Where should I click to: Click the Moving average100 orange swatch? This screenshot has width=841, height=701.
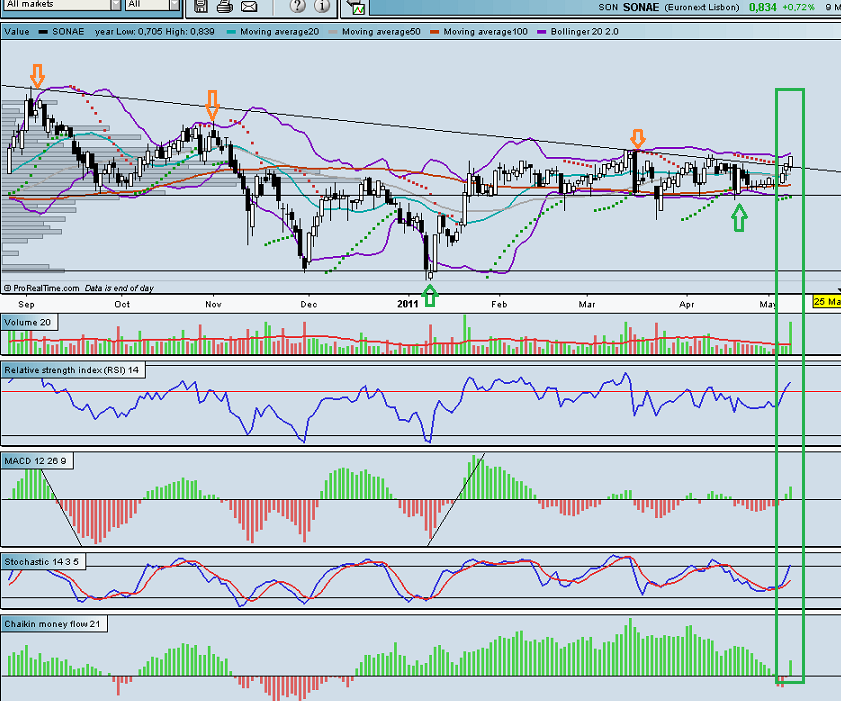click(434, 32)
